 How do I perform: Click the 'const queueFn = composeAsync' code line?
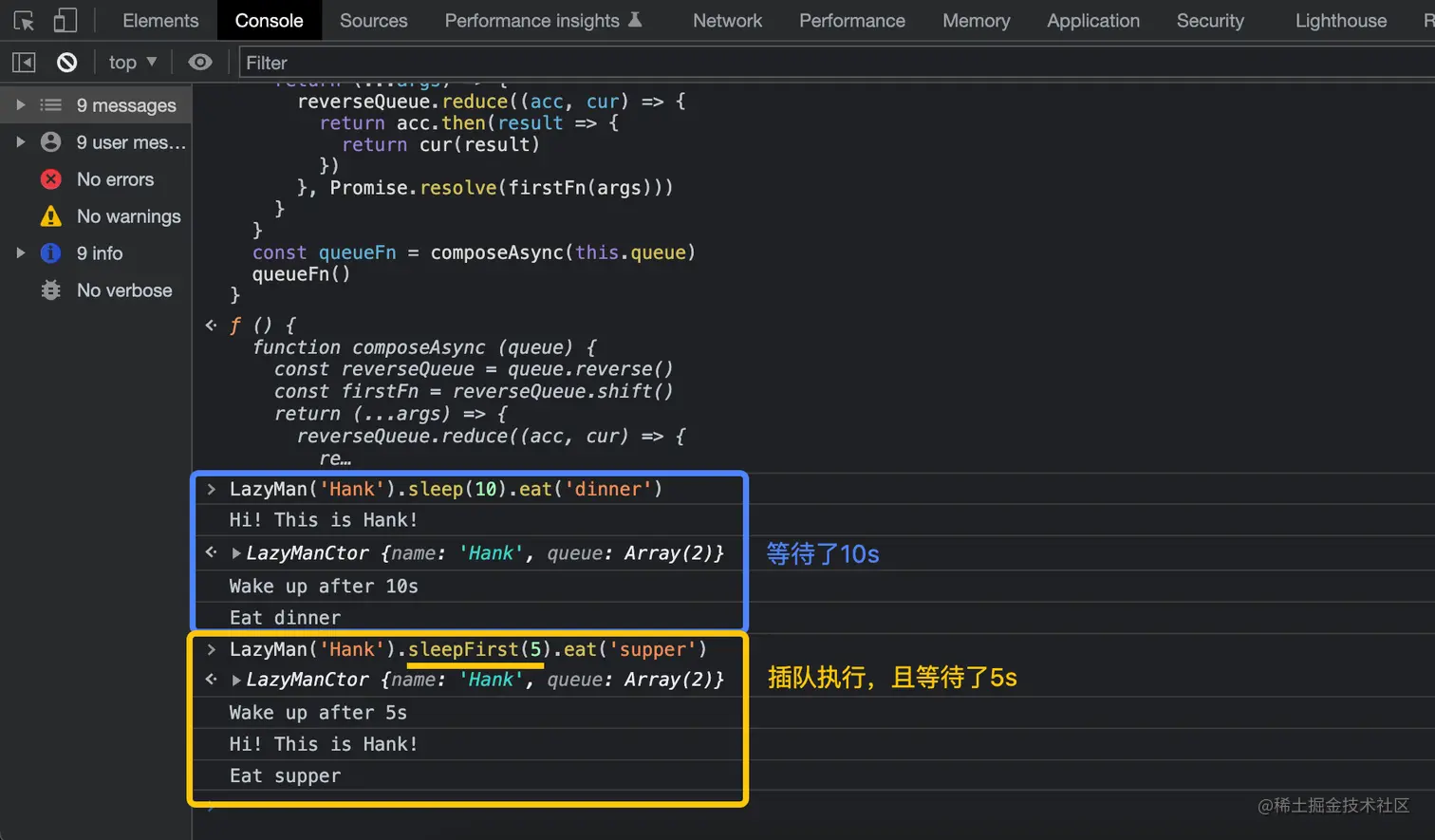coord(474,252)
